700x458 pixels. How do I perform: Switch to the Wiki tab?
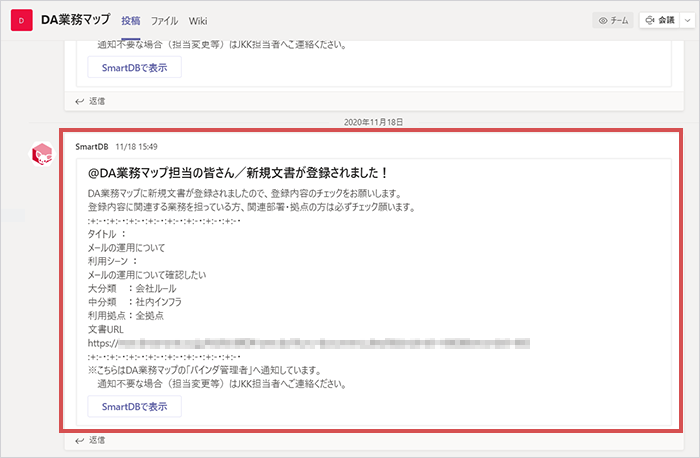198,21
